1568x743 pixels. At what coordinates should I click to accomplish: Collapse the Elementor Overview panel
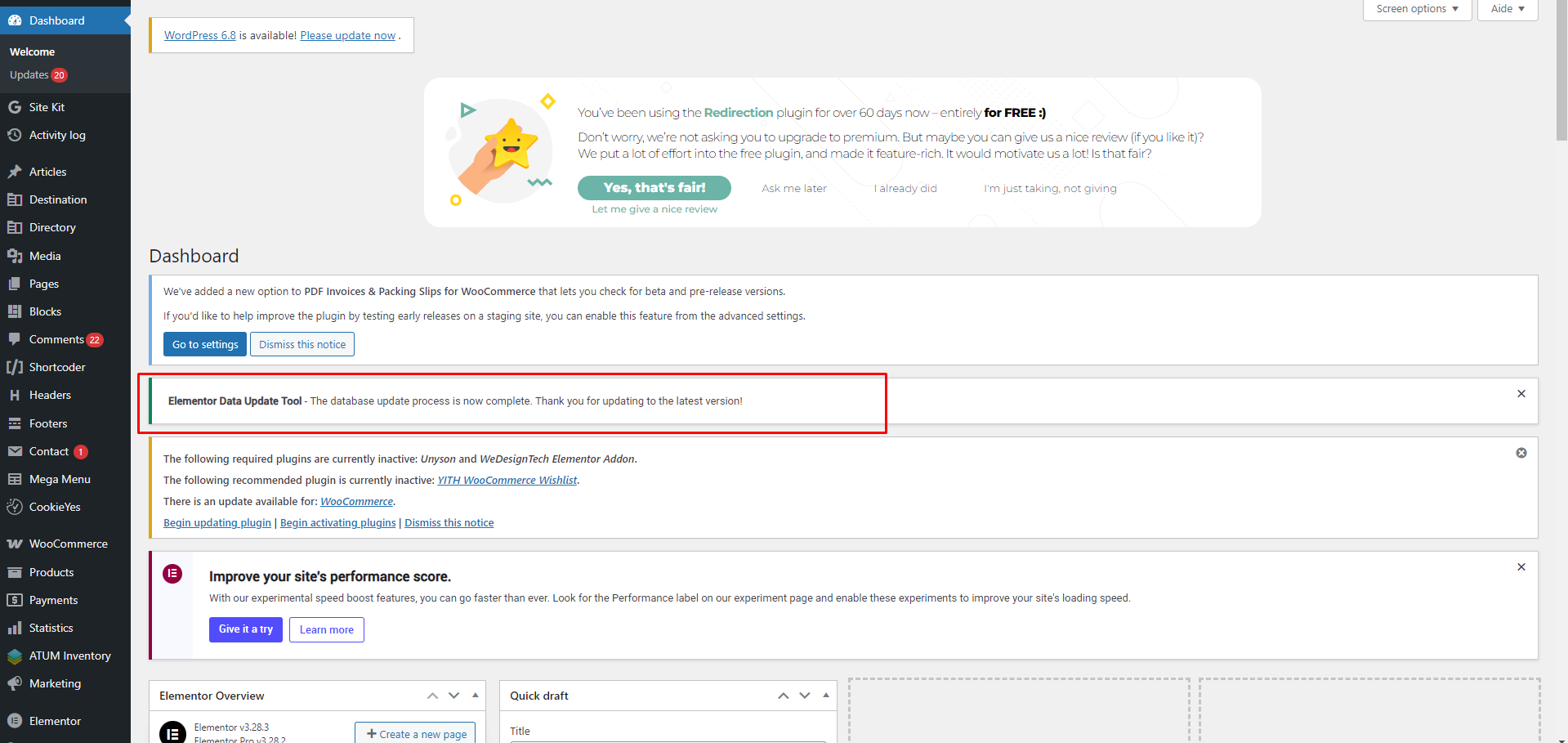[476, 696]
